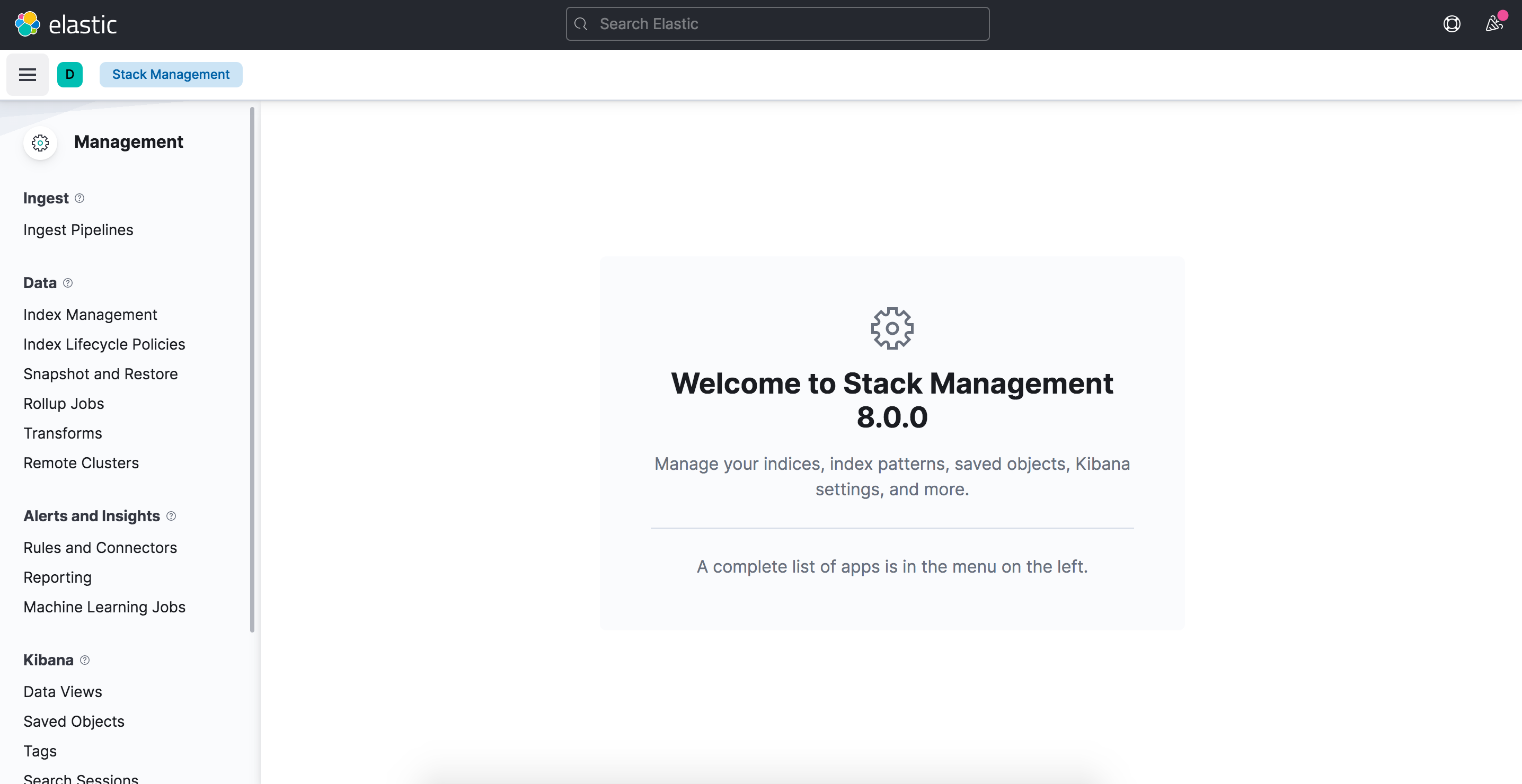
Task: Focus the Search Elastic field
Action: [777, 24]
